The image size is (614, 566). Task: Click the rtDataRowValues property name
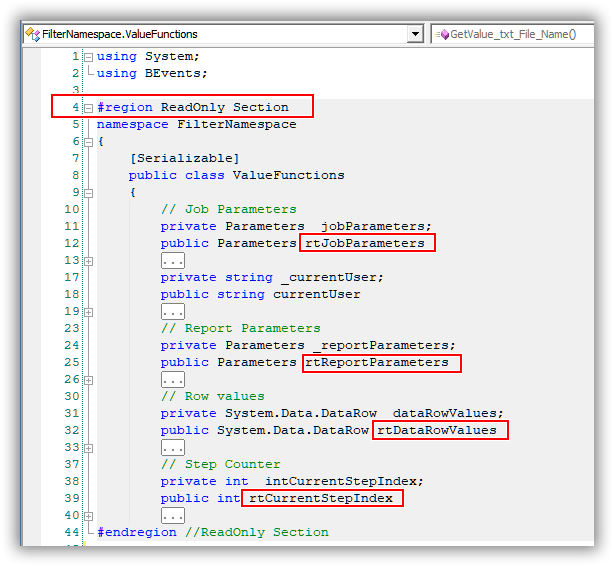point(436,430)
